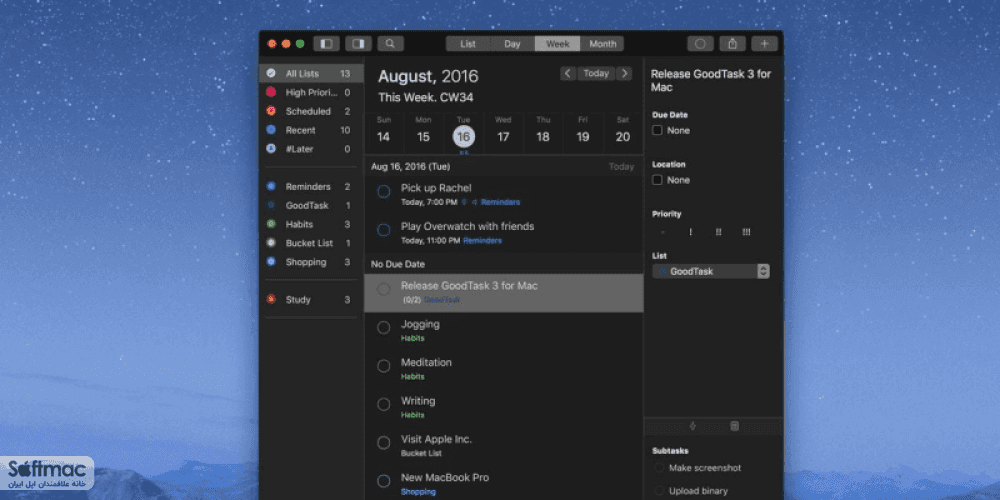Image resolution: width=1000 pixels, height=500 pixels.
Task: Click the GoodTask list icon in sidebar
Action: [271, 205]
